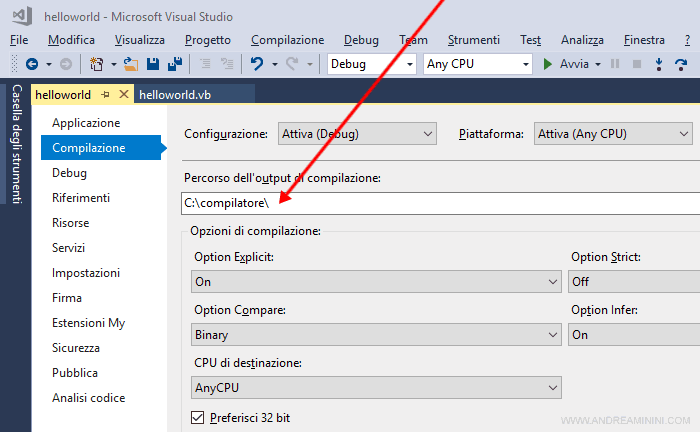
Task: Pin the helloworld tab
Action: point(105,95)
